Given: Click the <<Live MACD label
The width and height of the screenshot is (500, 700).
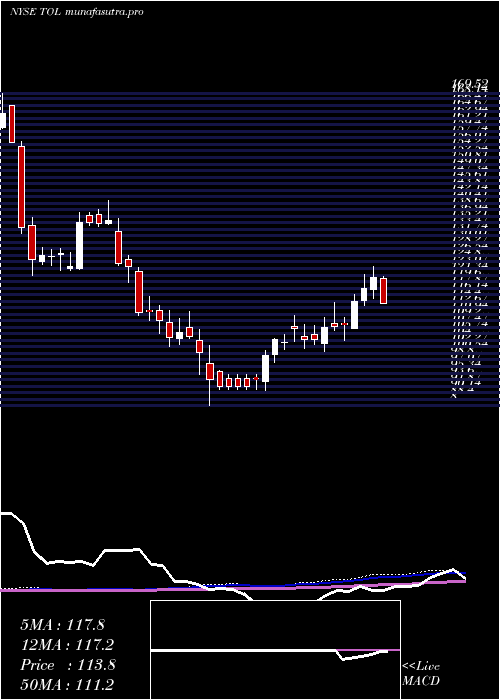Looking at the screenshot, I should [x=421, y=674].
